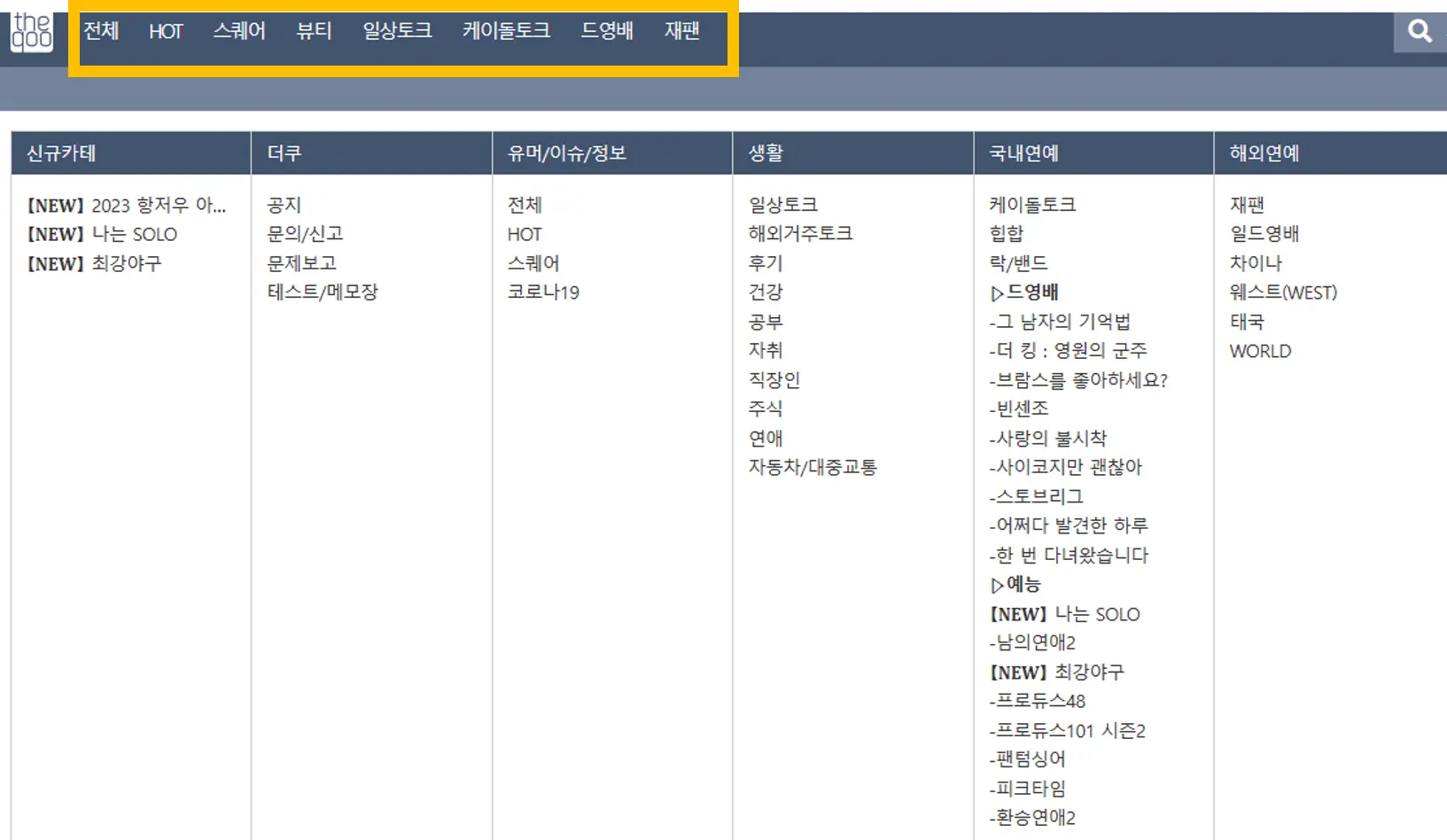The width and height of the screenshot is (1447, 840).
Task: Open the -프로듀스48 board
Action: pyautogui.click(x=1038, y=702)
